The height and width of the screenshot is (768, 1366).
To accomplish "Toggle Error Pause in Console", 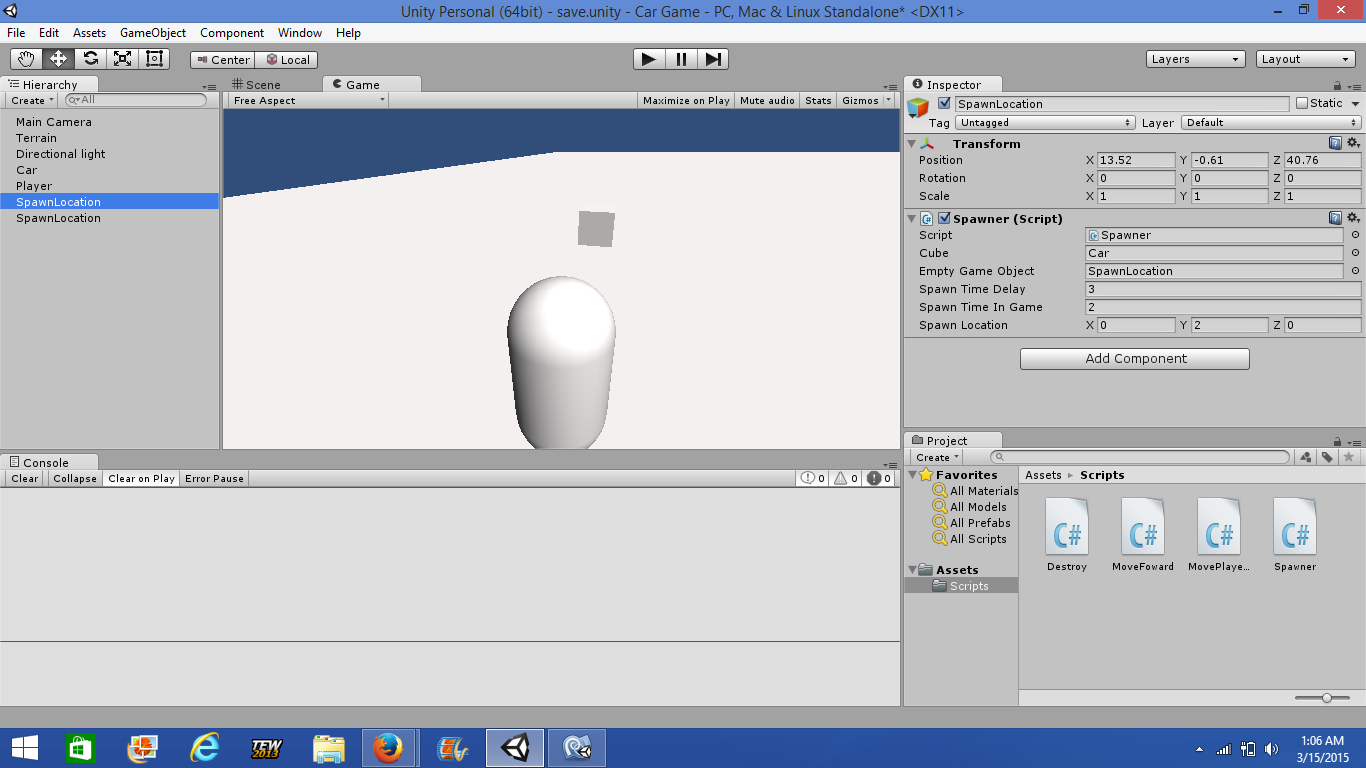I will [214, 479].
